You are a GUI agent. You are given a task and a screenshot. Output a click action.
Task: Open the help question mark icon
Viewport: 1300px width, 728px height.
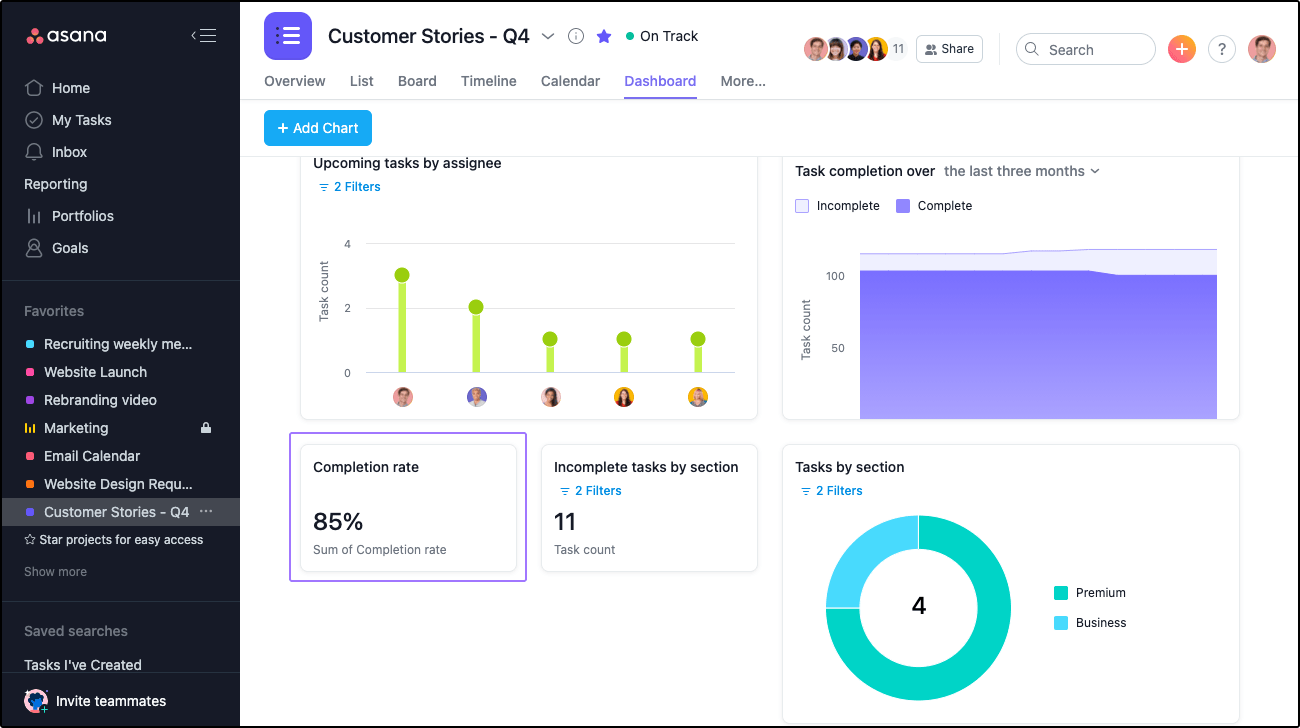click(x=1221, y=49)
